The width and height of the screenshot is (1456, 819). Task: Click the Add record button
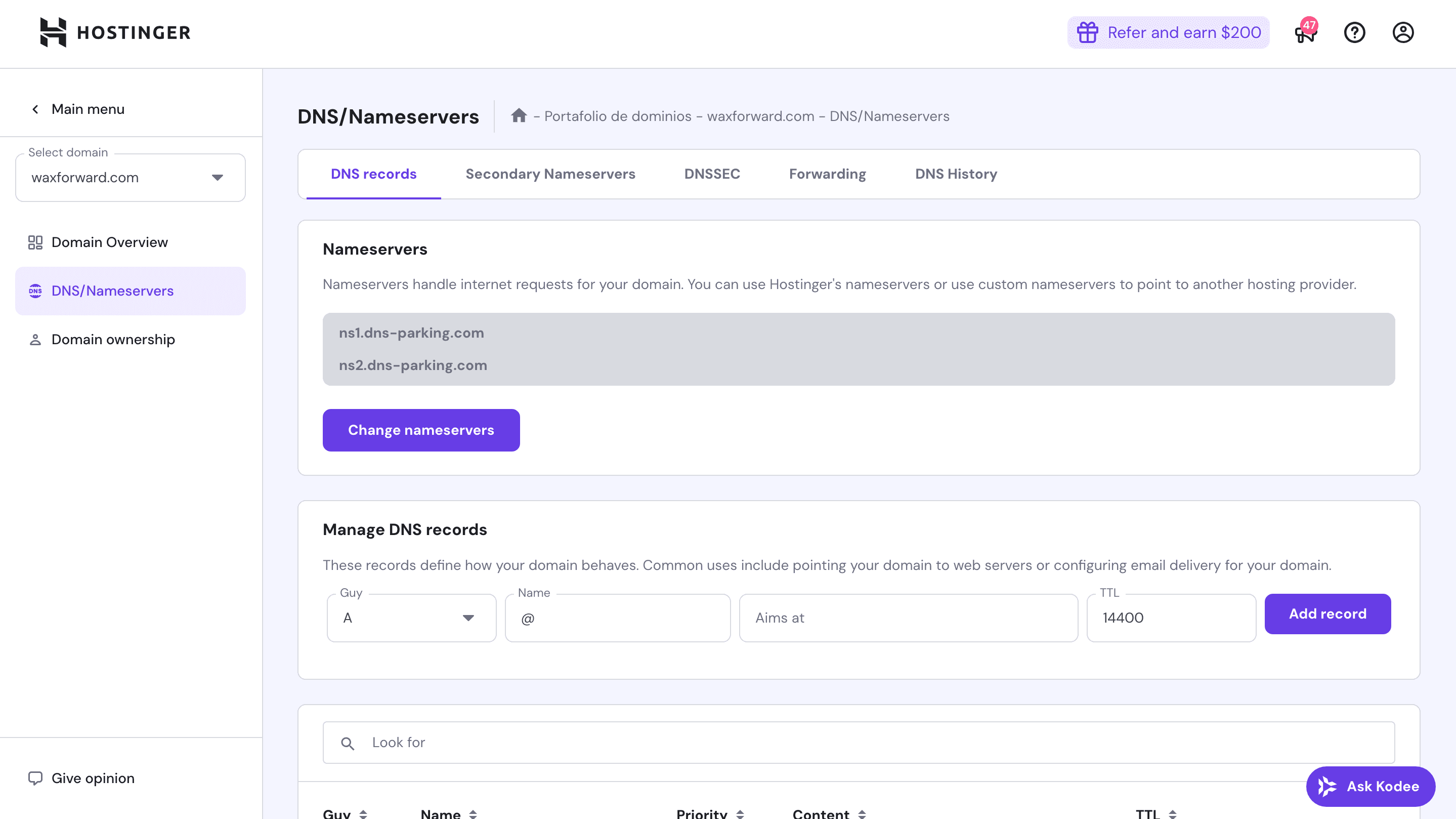tap(1327, 613)
